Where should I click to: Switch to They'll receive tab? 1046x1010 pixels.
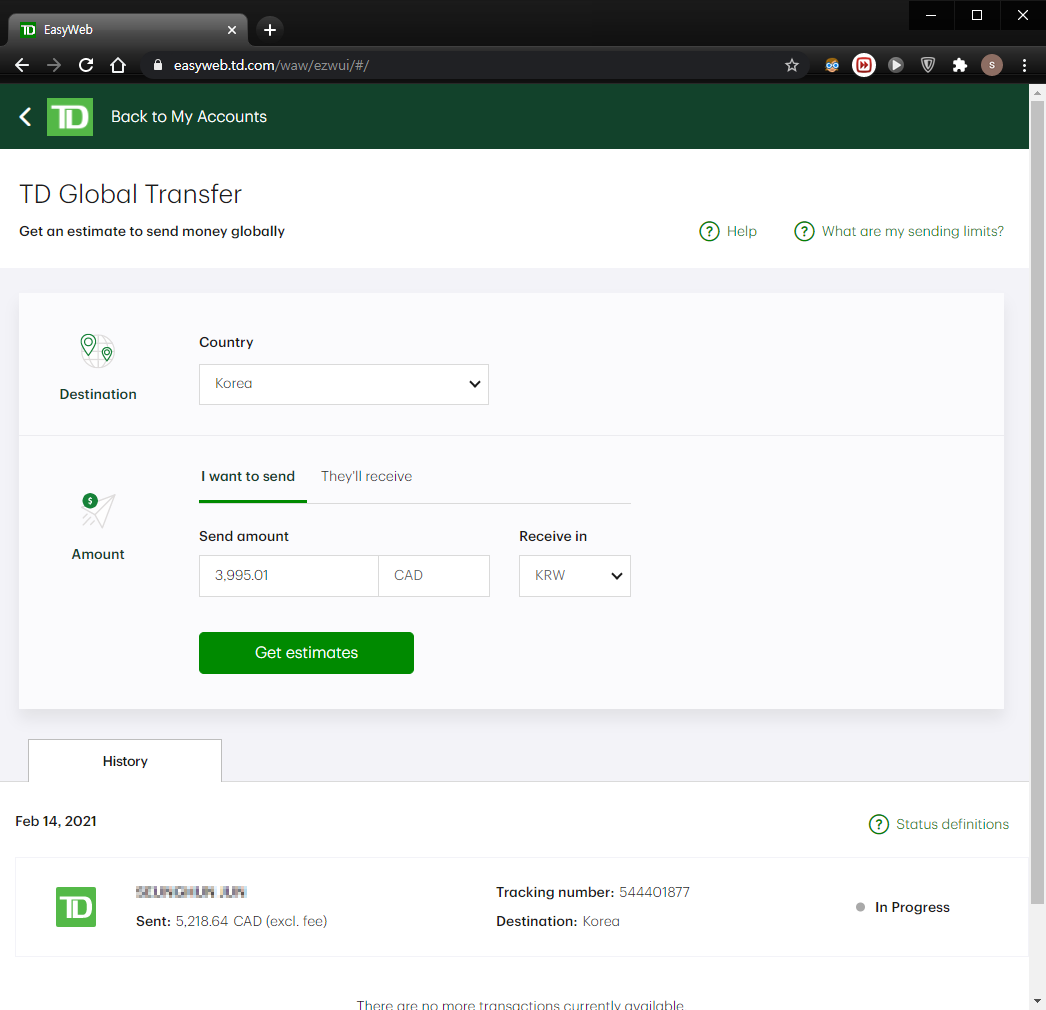click(x=366, y=476)
